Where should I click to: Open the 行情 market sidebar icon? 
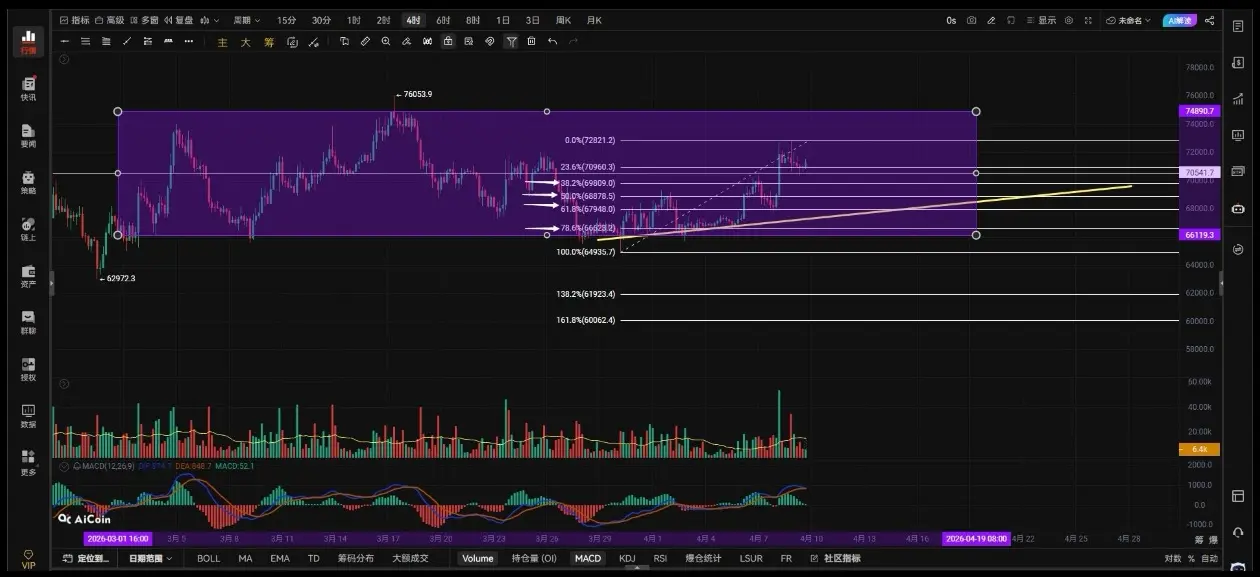tap(28, 41)
